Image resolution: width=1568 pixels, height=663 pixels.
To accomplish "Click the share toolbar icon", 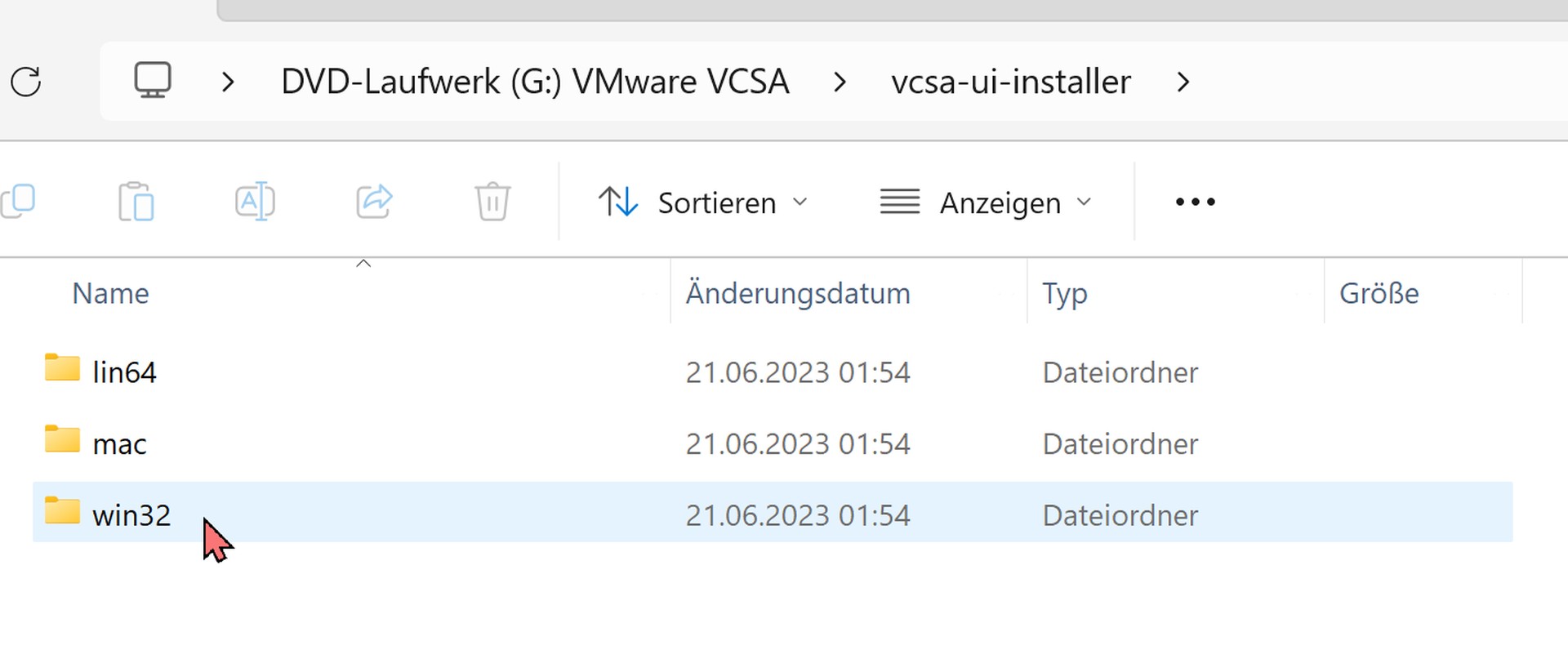I will pos(374,201).
